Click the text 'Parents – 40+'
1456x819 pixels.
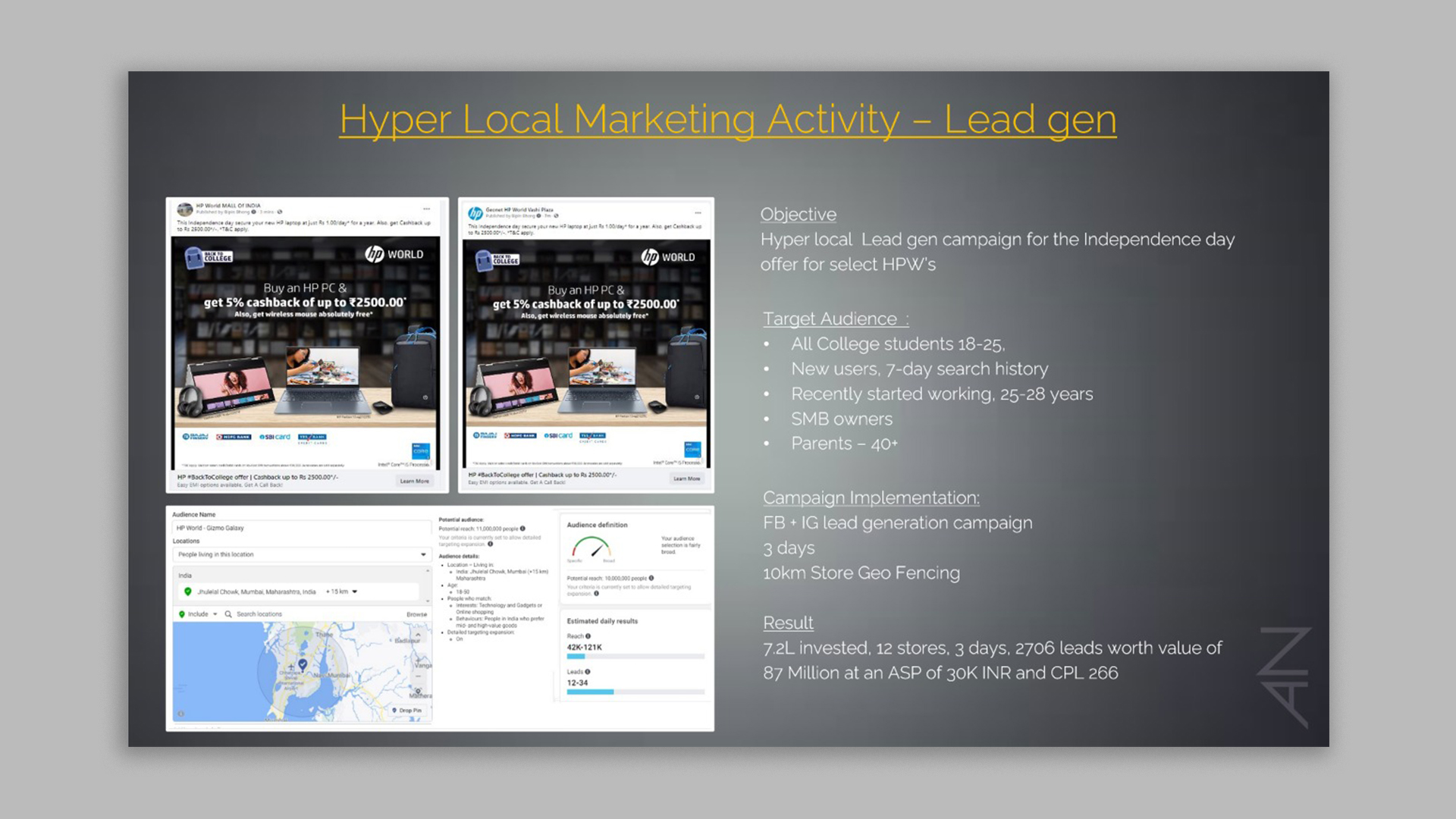coord(844,444)
